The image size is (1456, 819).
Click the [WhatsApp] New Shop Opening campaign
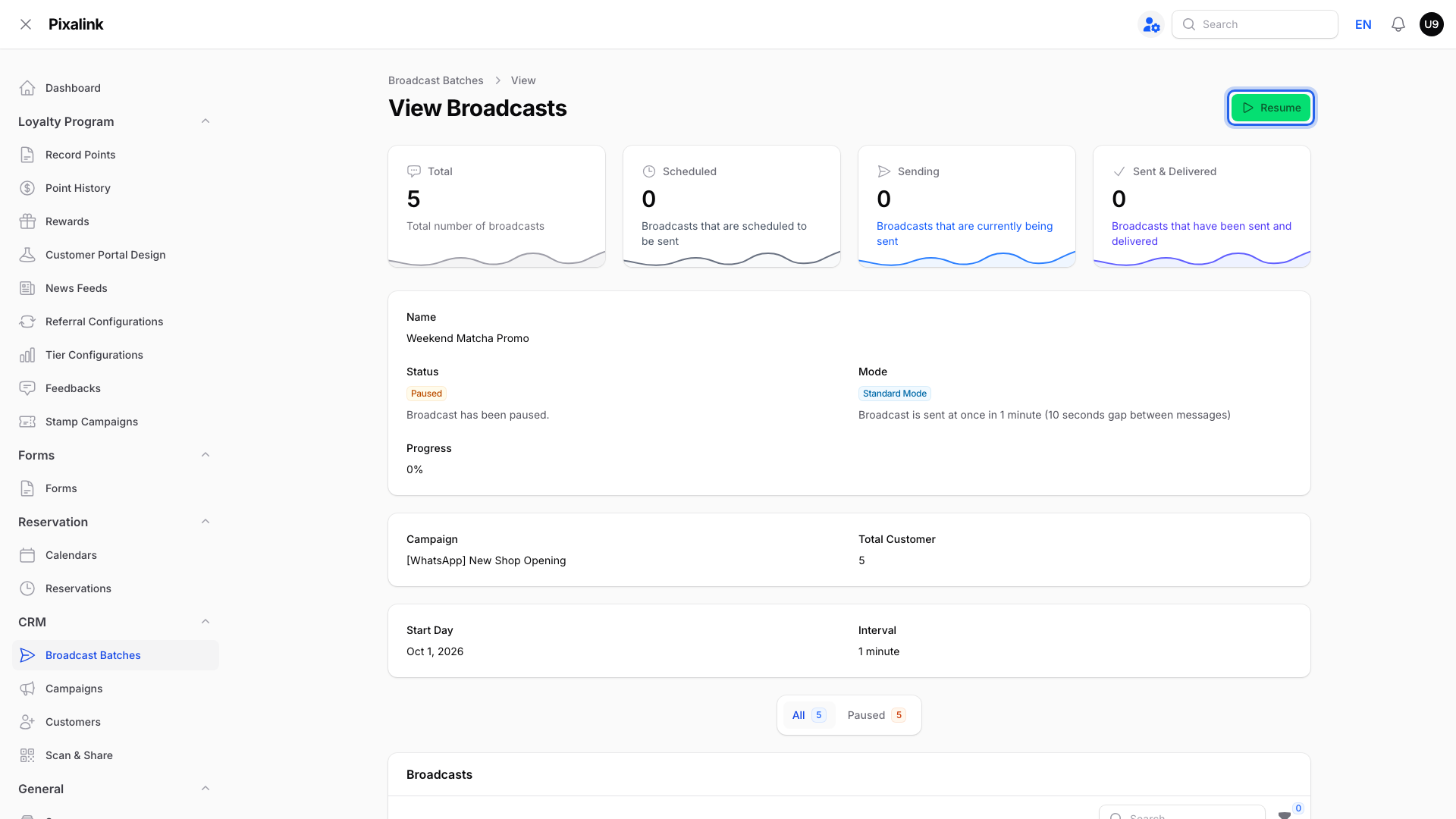[x=486, y=560]
